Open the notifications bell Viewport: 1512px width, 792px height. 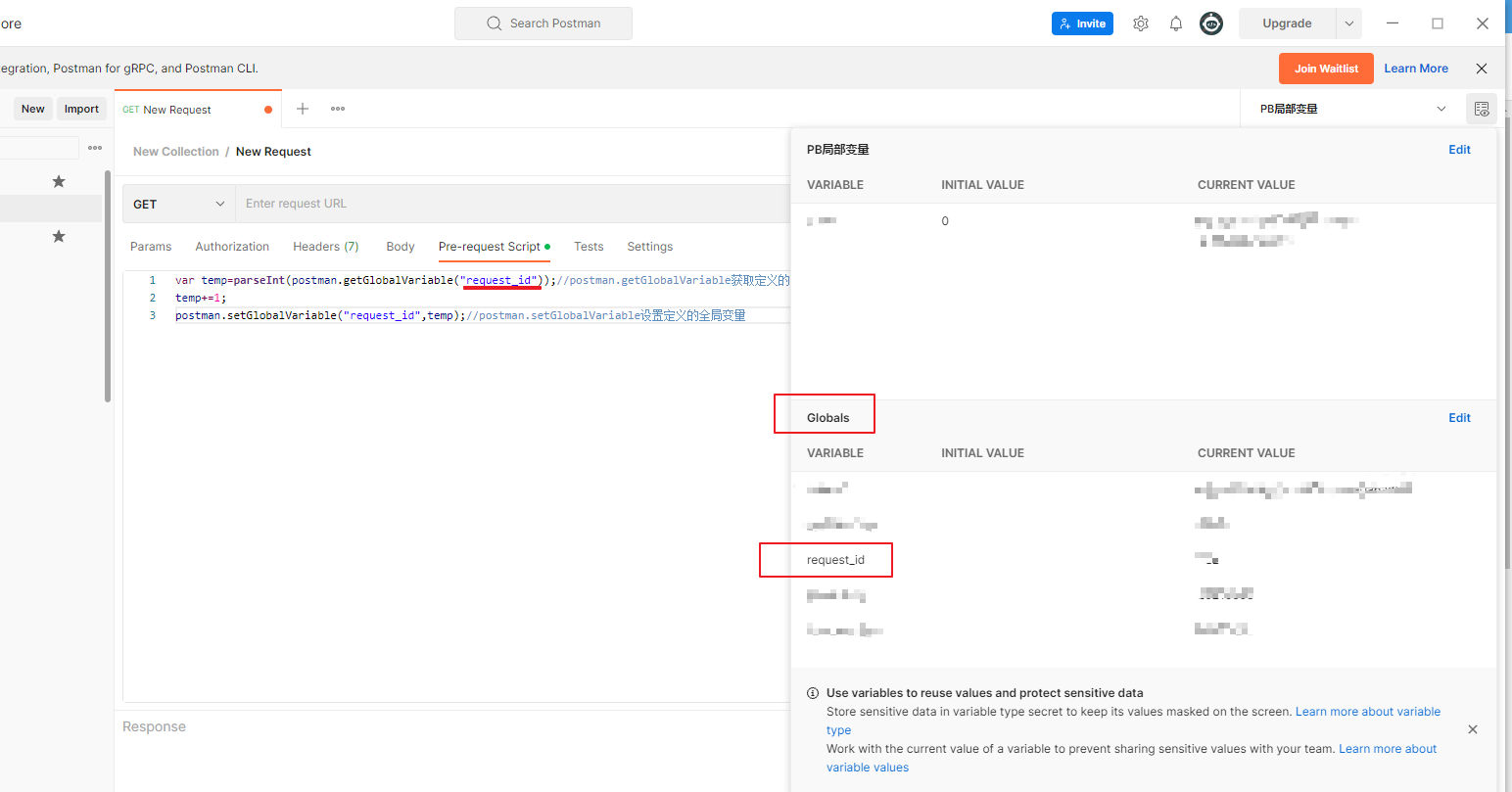pos(1176,23)
